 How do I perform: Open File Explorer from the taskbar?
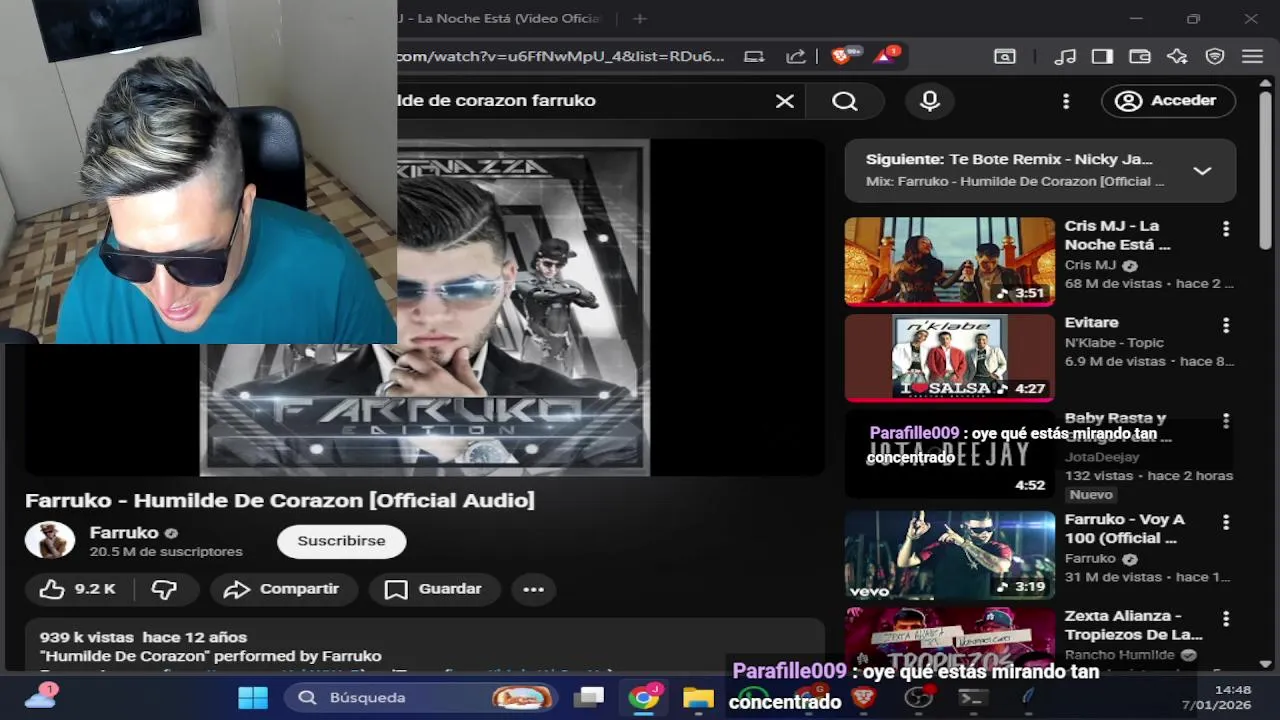click(x=698, y=697)
